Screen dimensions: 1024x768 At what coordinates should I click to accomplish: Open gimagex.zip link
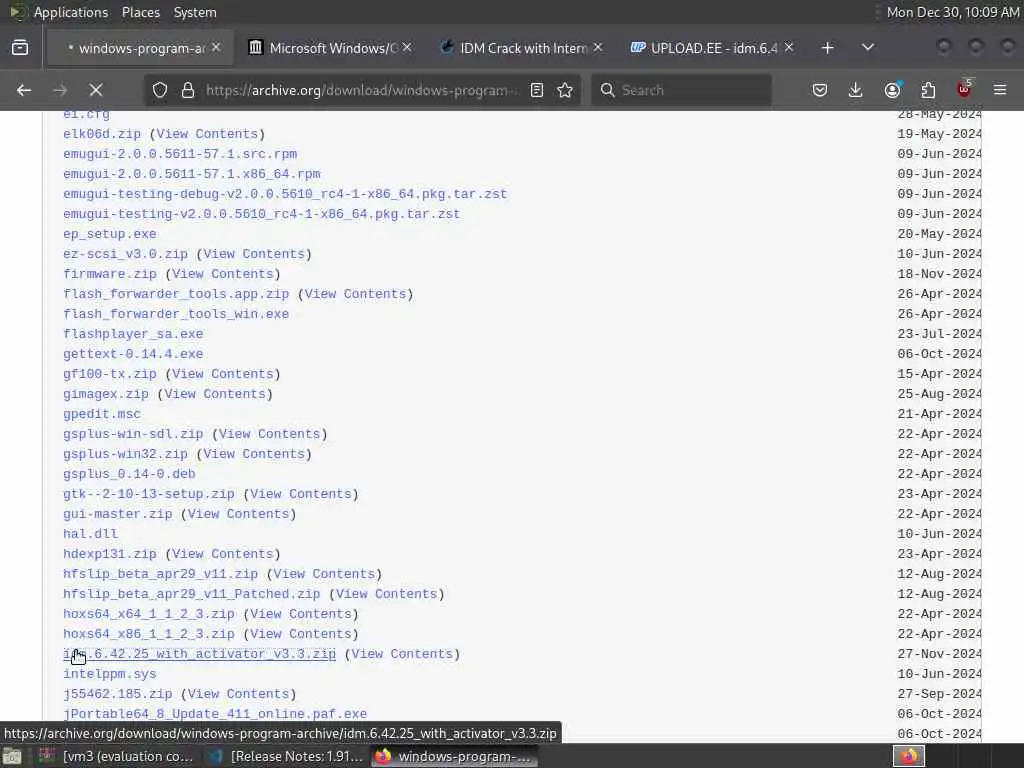click(106, 394)
